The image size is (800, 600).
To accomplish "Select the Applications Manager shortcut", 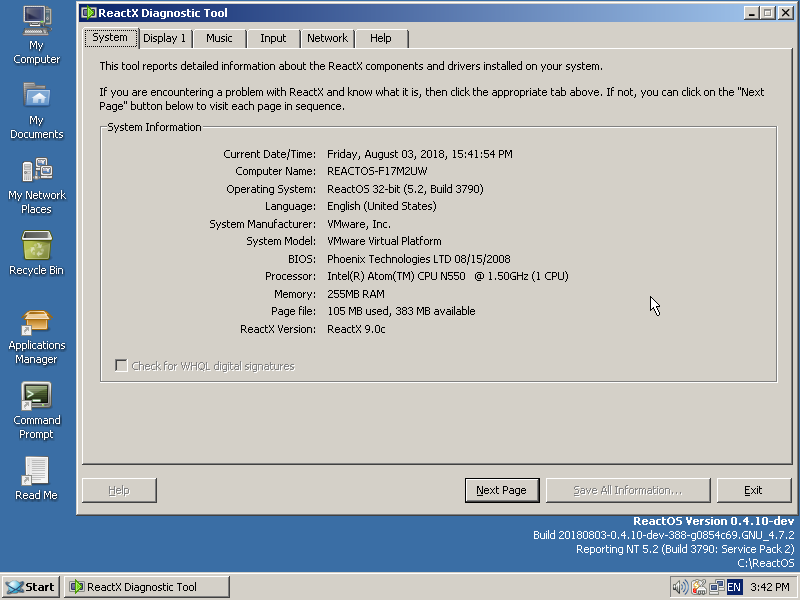I will 36,337.
